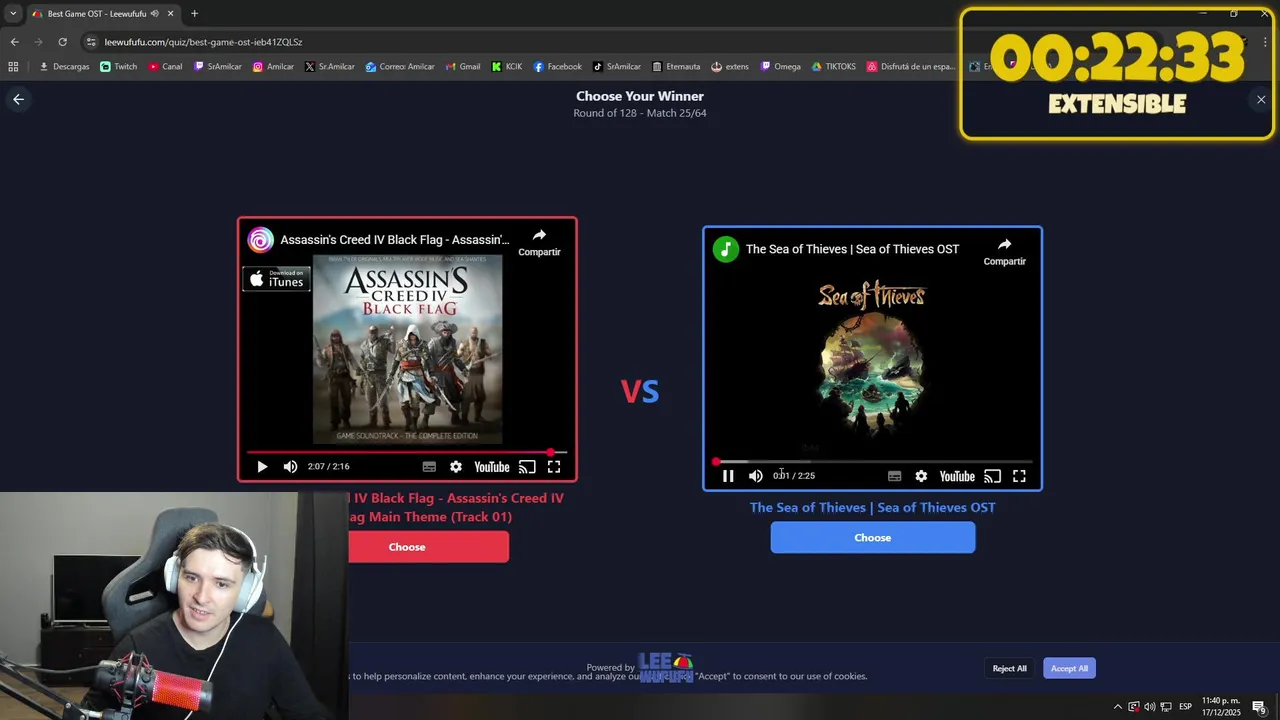The height and width of the screenshot is (720, 1280).
Task: Open the Eternauta bookmark
Action: (x=676, y=67)
